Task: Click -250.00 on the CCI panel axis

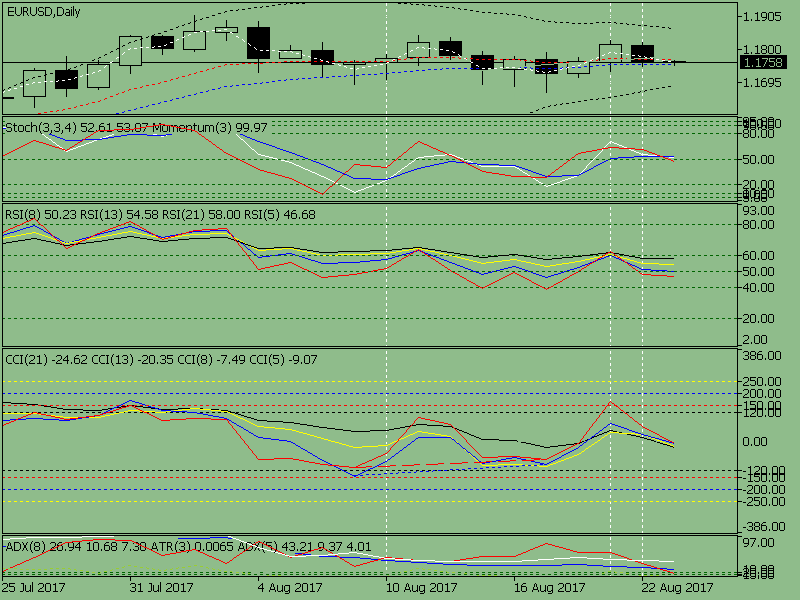Action: point(762,502)
